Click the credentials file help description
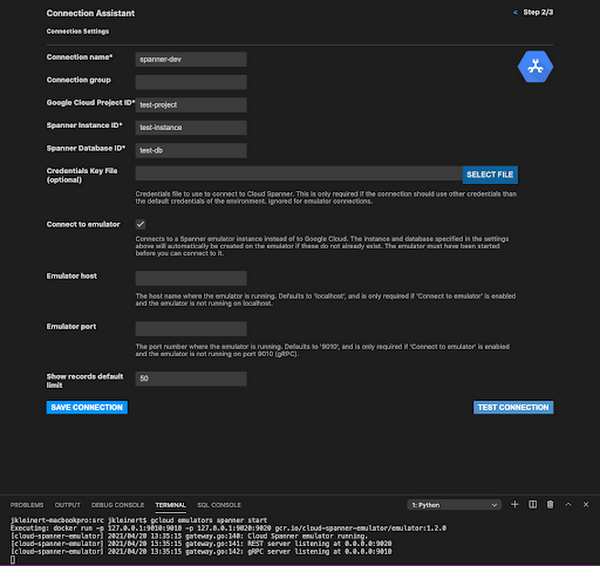 click(x=326, y=197)
